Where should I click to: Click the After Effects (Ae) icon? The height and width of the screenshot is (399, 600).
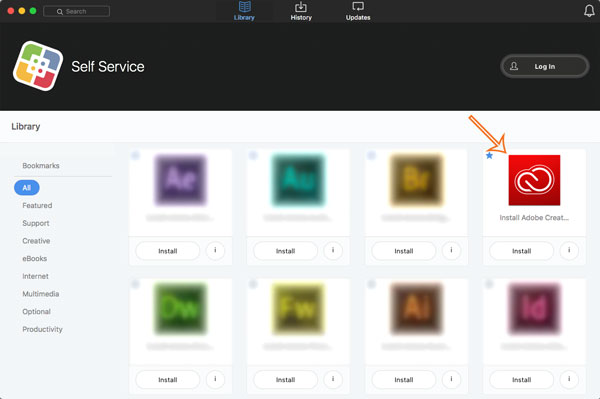pyautogui.click(x=181, y=180)
